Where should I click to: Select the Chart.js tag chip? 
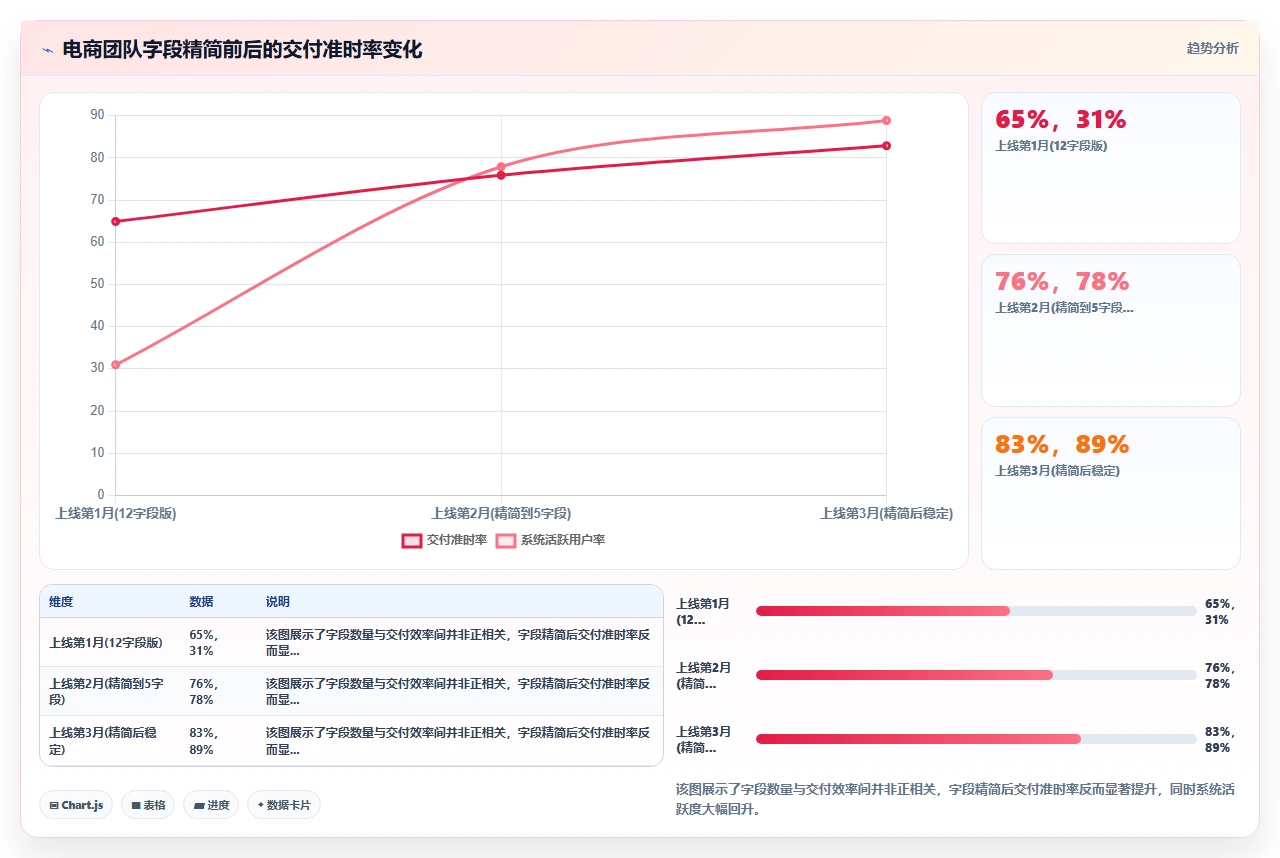77,805
